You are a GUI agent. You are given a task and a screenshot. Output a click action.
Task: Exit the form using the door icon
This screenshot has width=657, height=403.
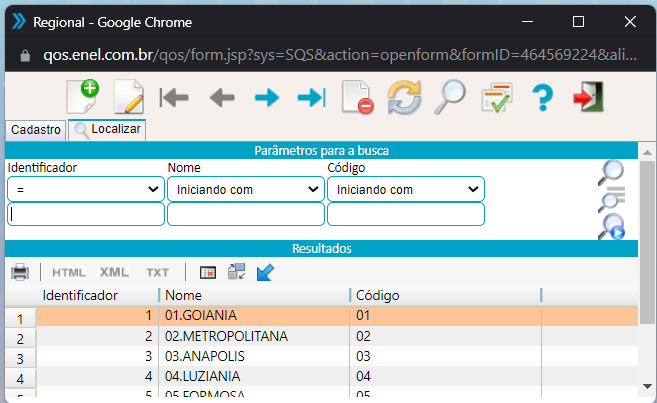[x=587, y=97]
